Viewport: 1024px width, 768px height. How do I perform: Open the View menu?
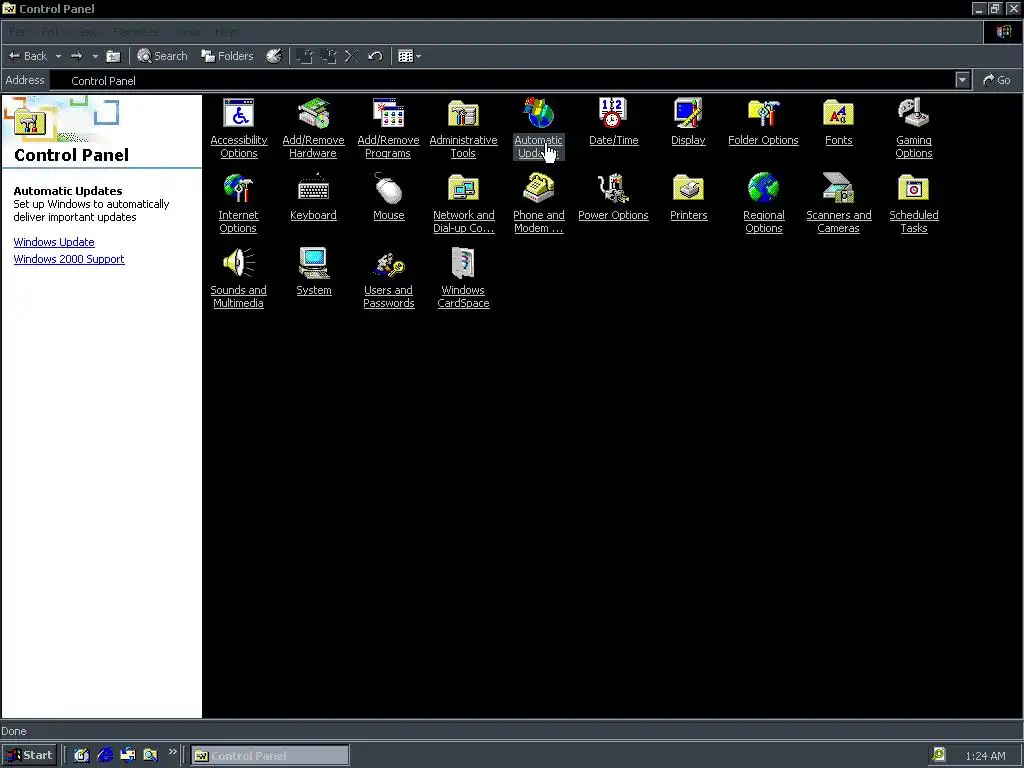(88, 32)
